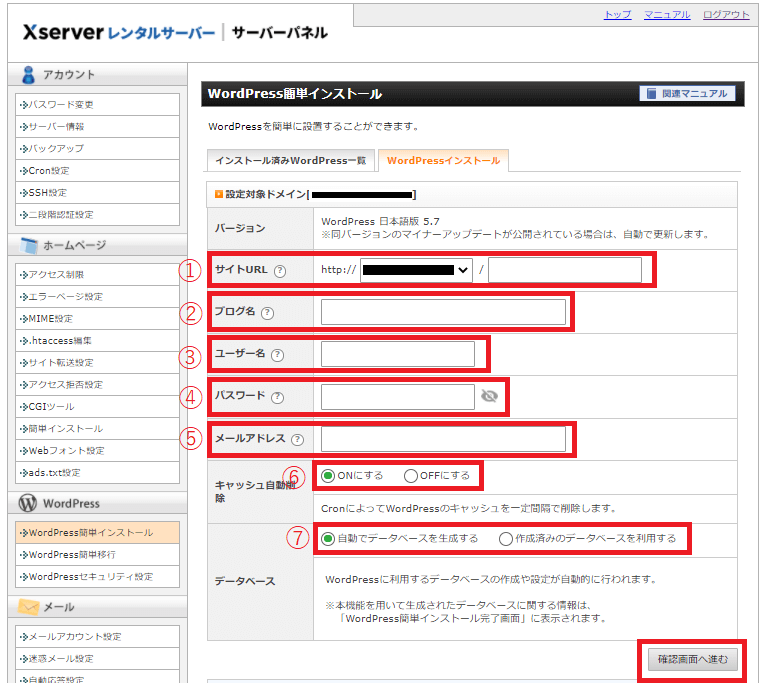763x683 pixels.
Task: Open .htaccess編集 in the sidebar
Action: pyautogui.click(x=97, y=341)
